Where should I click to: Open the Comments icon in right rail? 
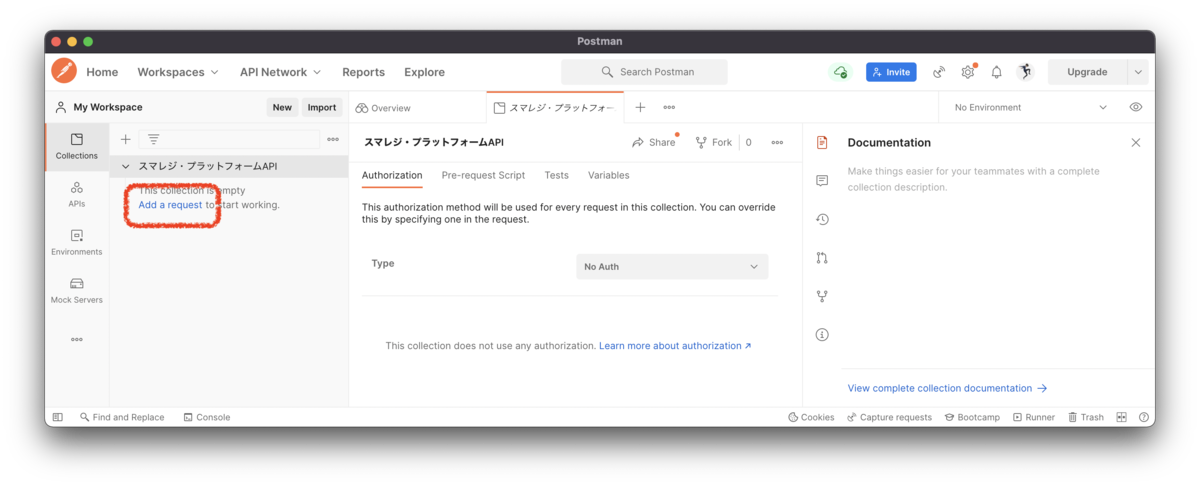pyautogui.click(x=822, y=181)
